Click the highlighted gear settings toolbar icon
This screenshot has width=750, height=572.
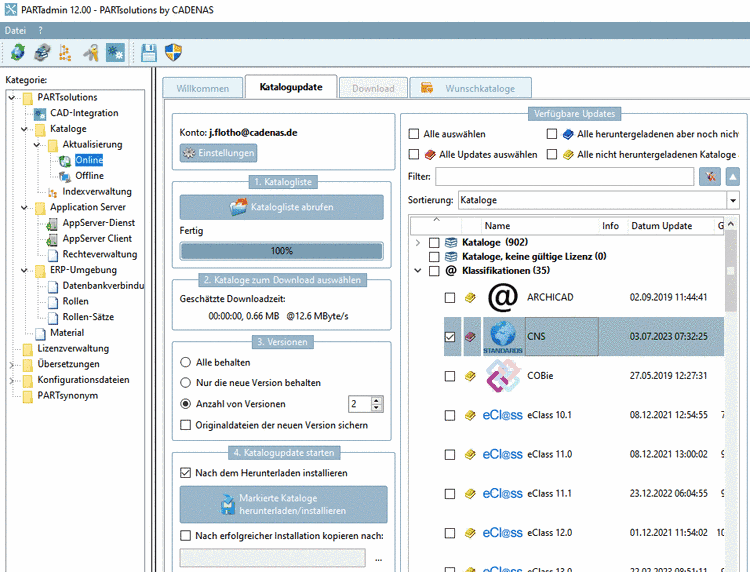pos(115,52)
